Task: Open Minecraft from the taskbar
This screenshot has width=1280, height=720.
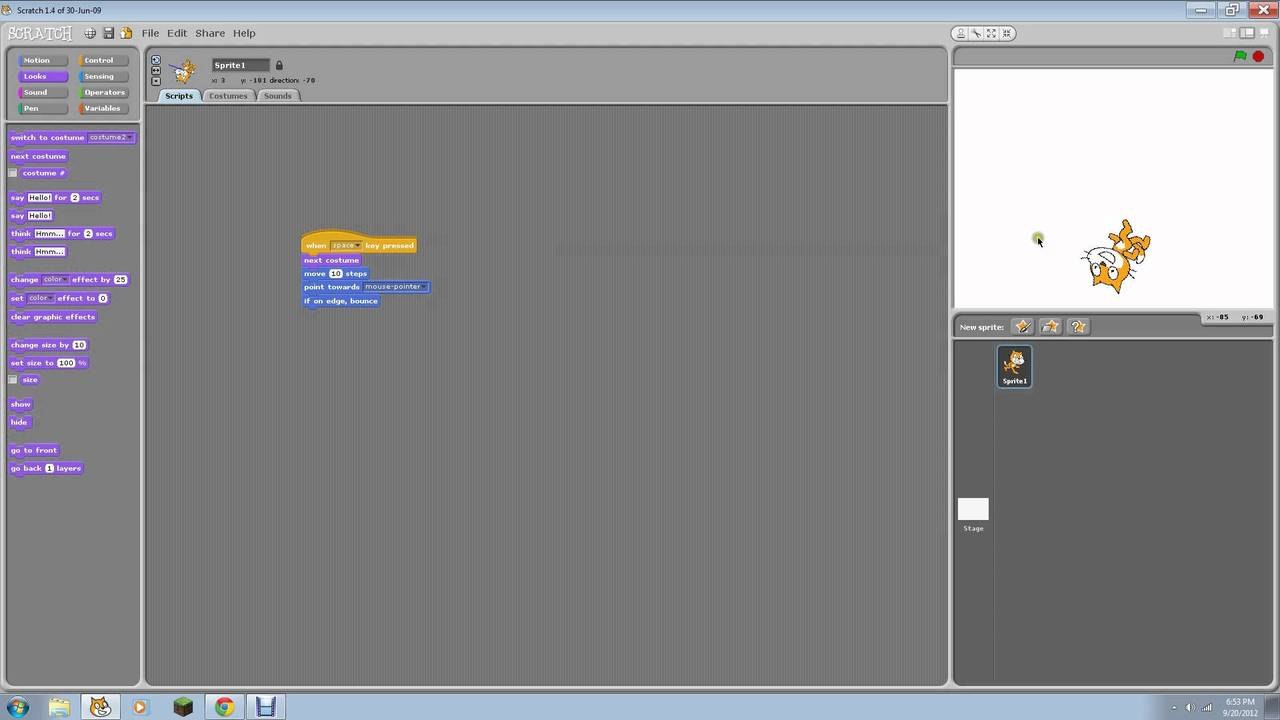Action: 183,707
